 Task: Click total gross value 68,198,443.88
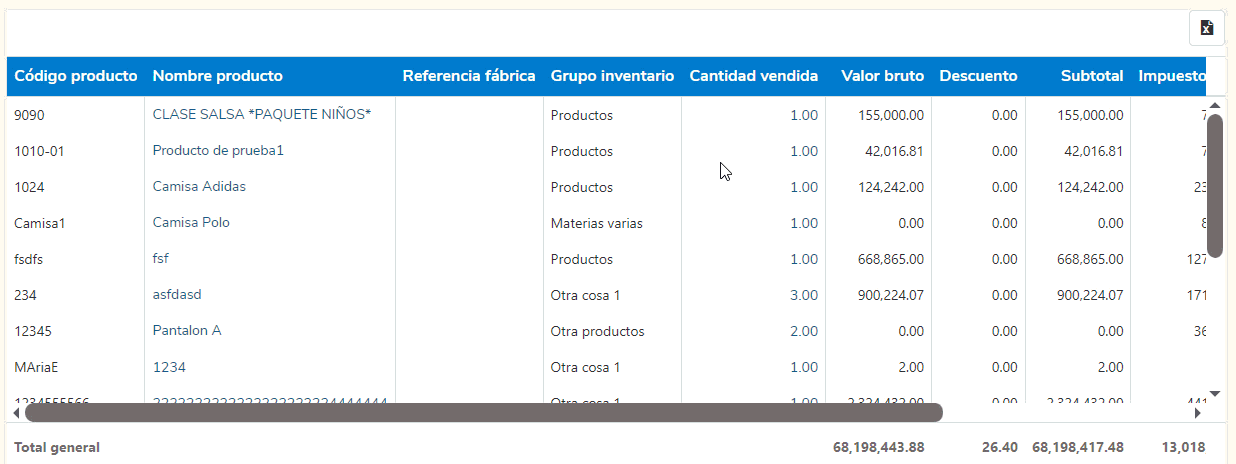(x=879, y=447)
